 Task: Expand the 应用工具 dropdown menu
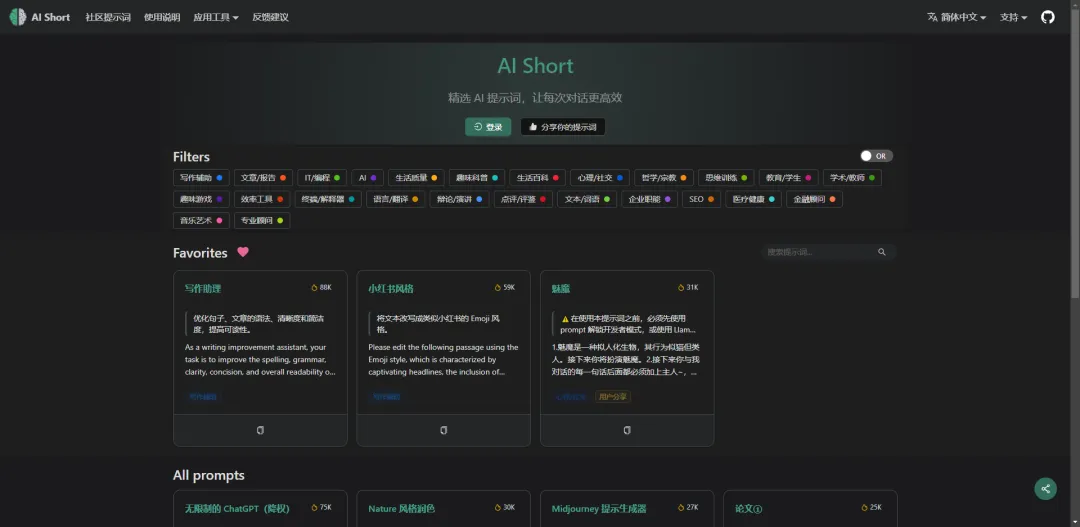click(x=216, y=17)
